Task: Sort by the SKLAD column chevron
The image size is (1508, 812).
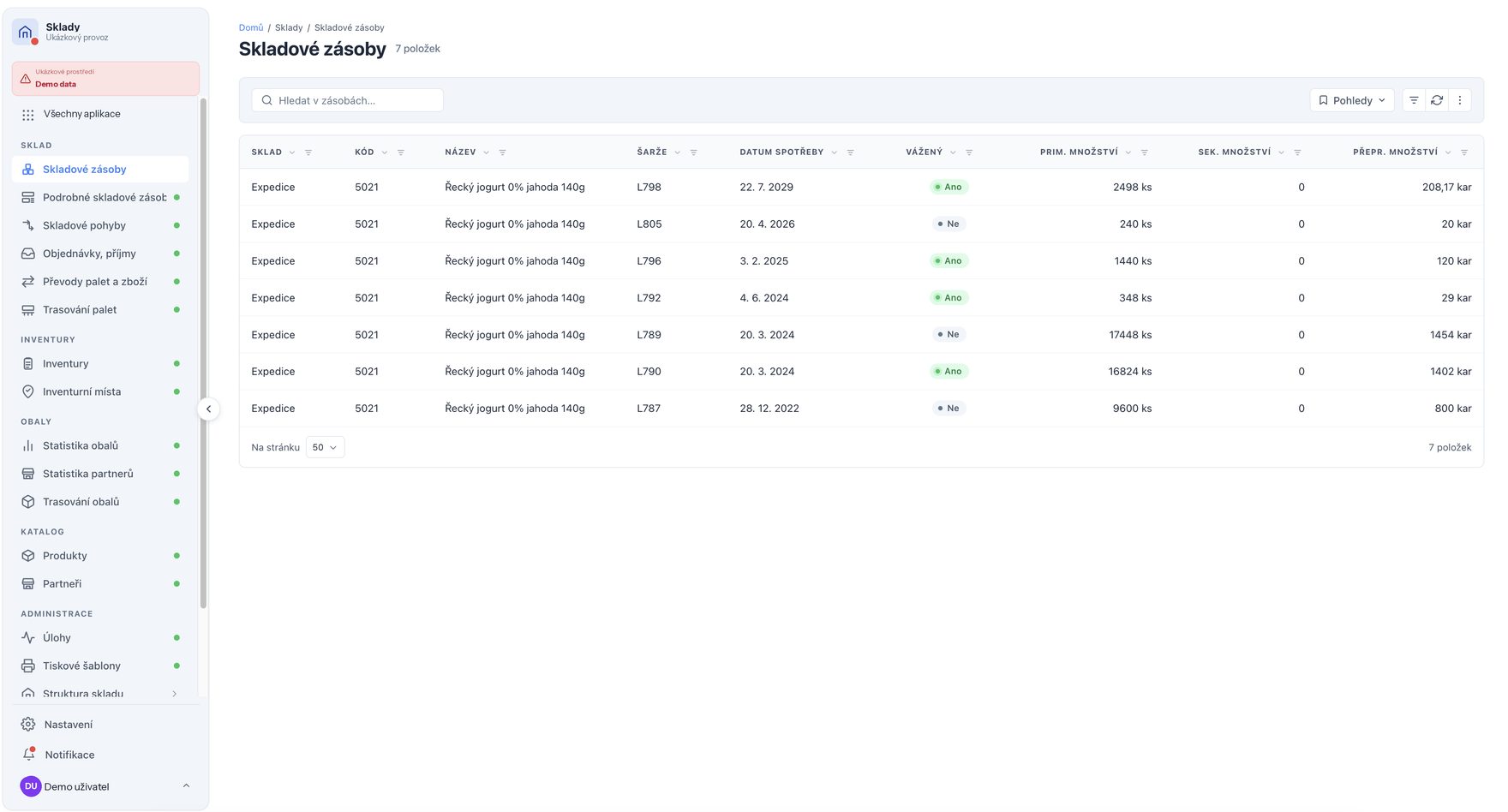Action: pyautogui.click(x=292, y=152)
